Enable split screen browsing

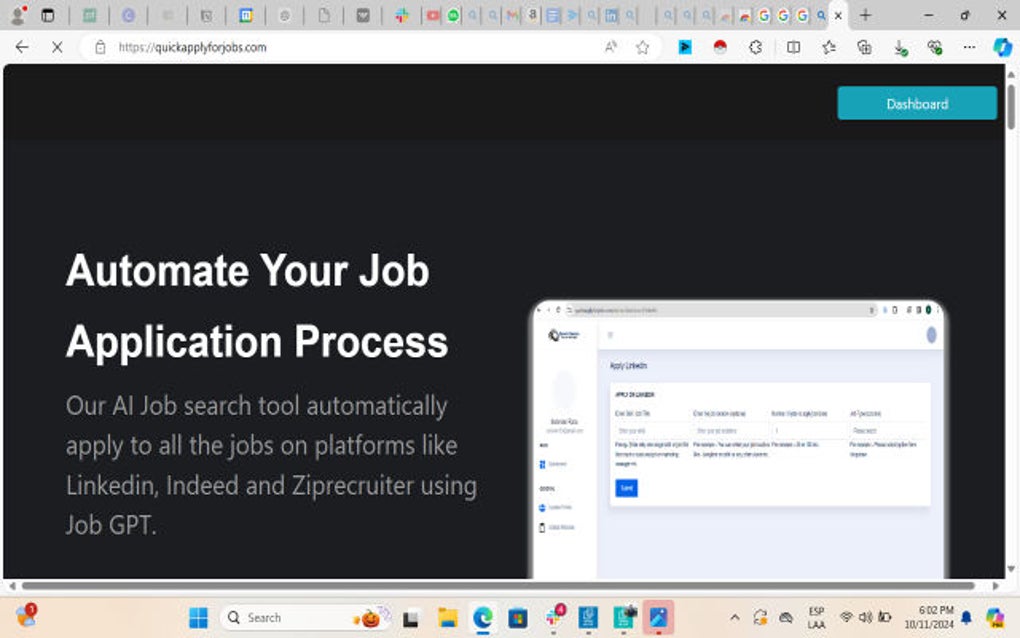(791, 47)
